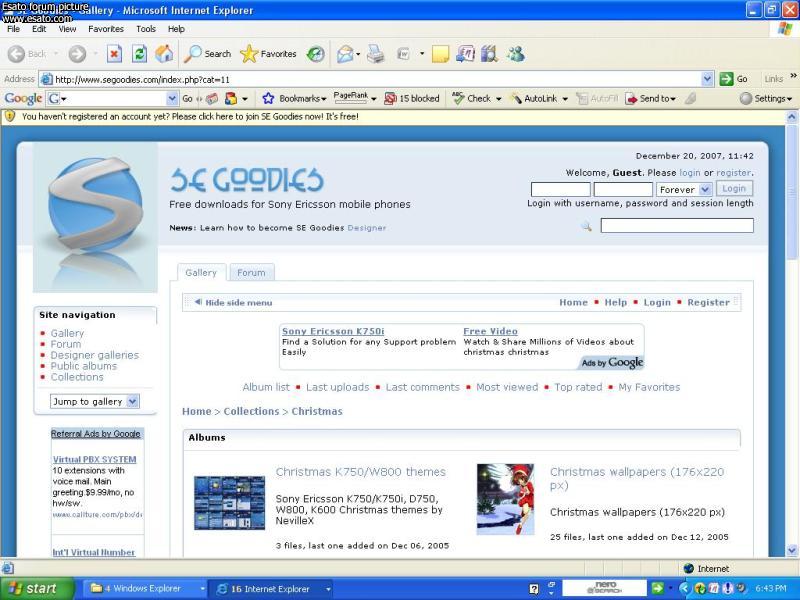800x600 pixels.
Task: Open the Tools menu
Action: click(146, 29)
